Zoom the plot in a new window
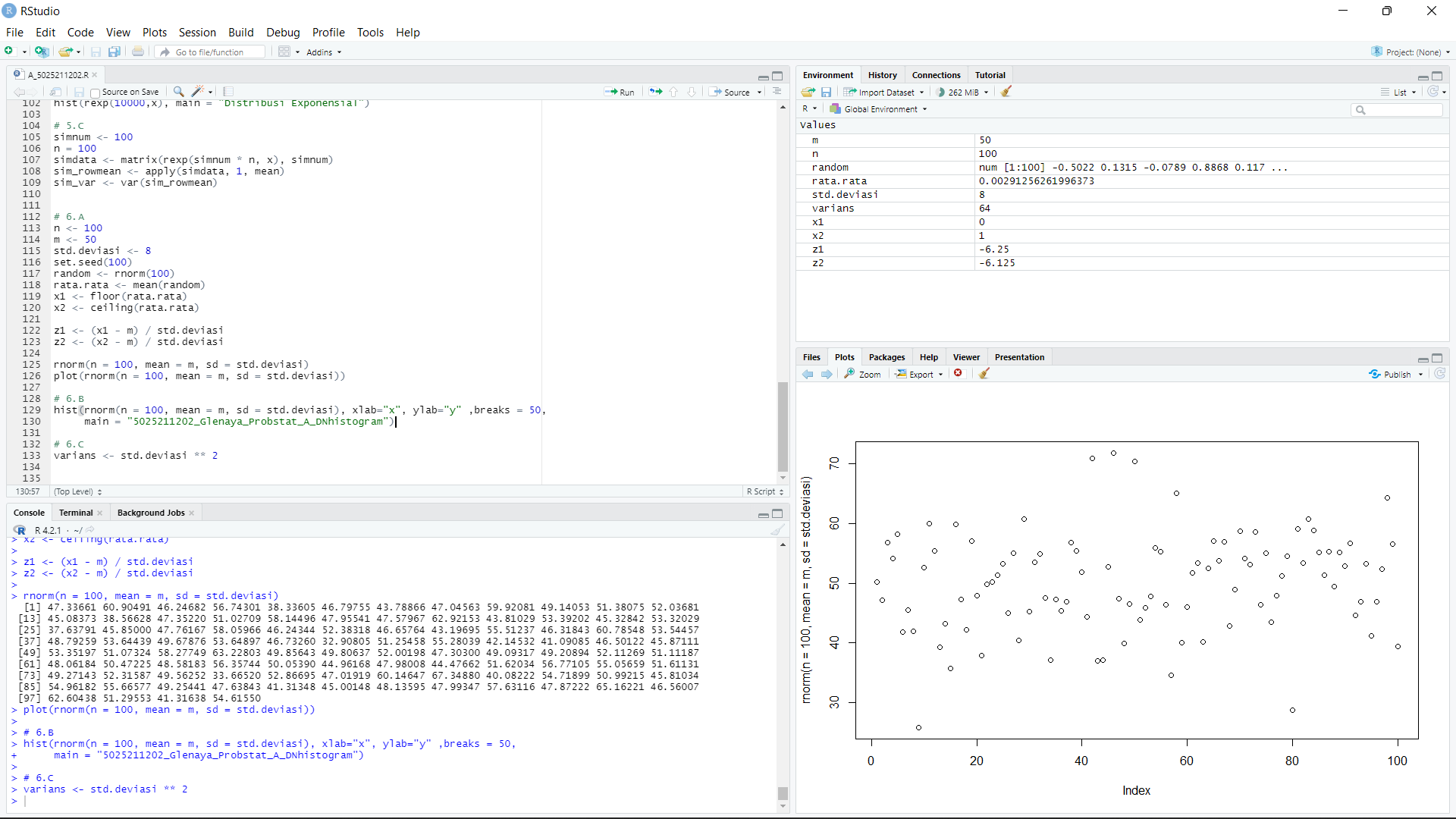The image size is (1456, 819). coord(863,373)
